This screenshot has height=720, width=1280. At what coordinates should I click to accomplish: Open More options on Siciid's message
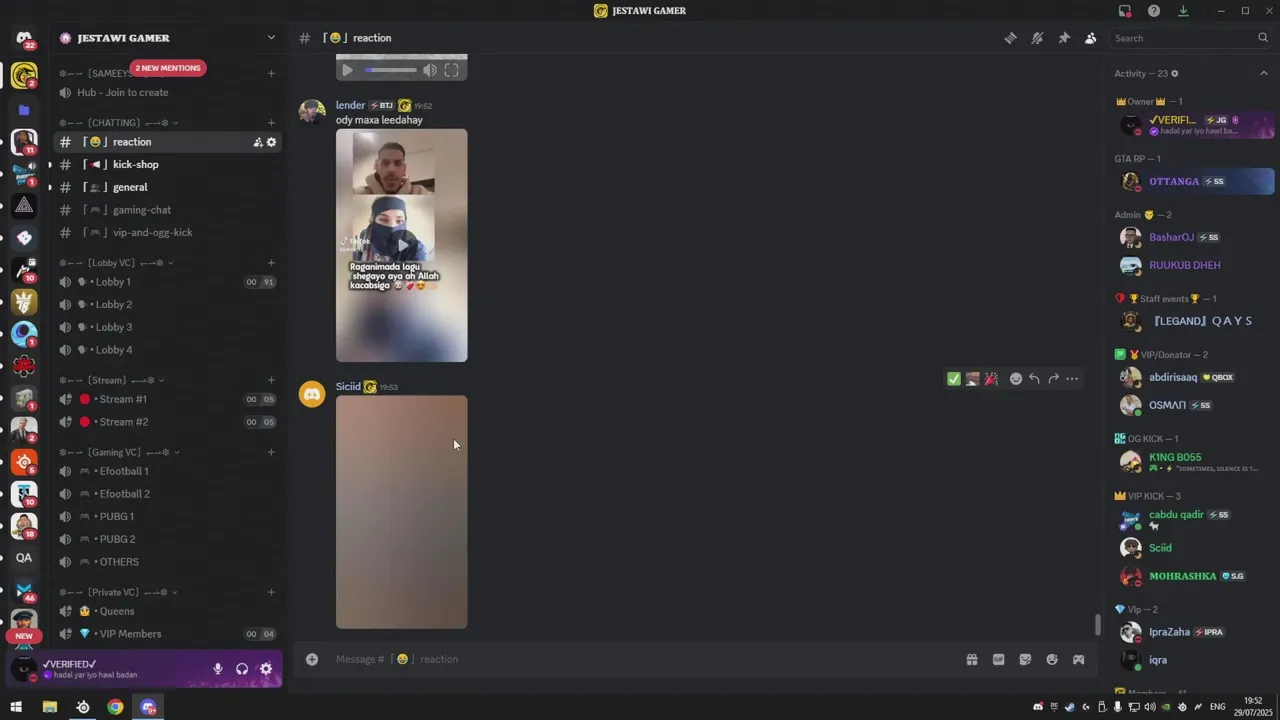click(1072, 379)
